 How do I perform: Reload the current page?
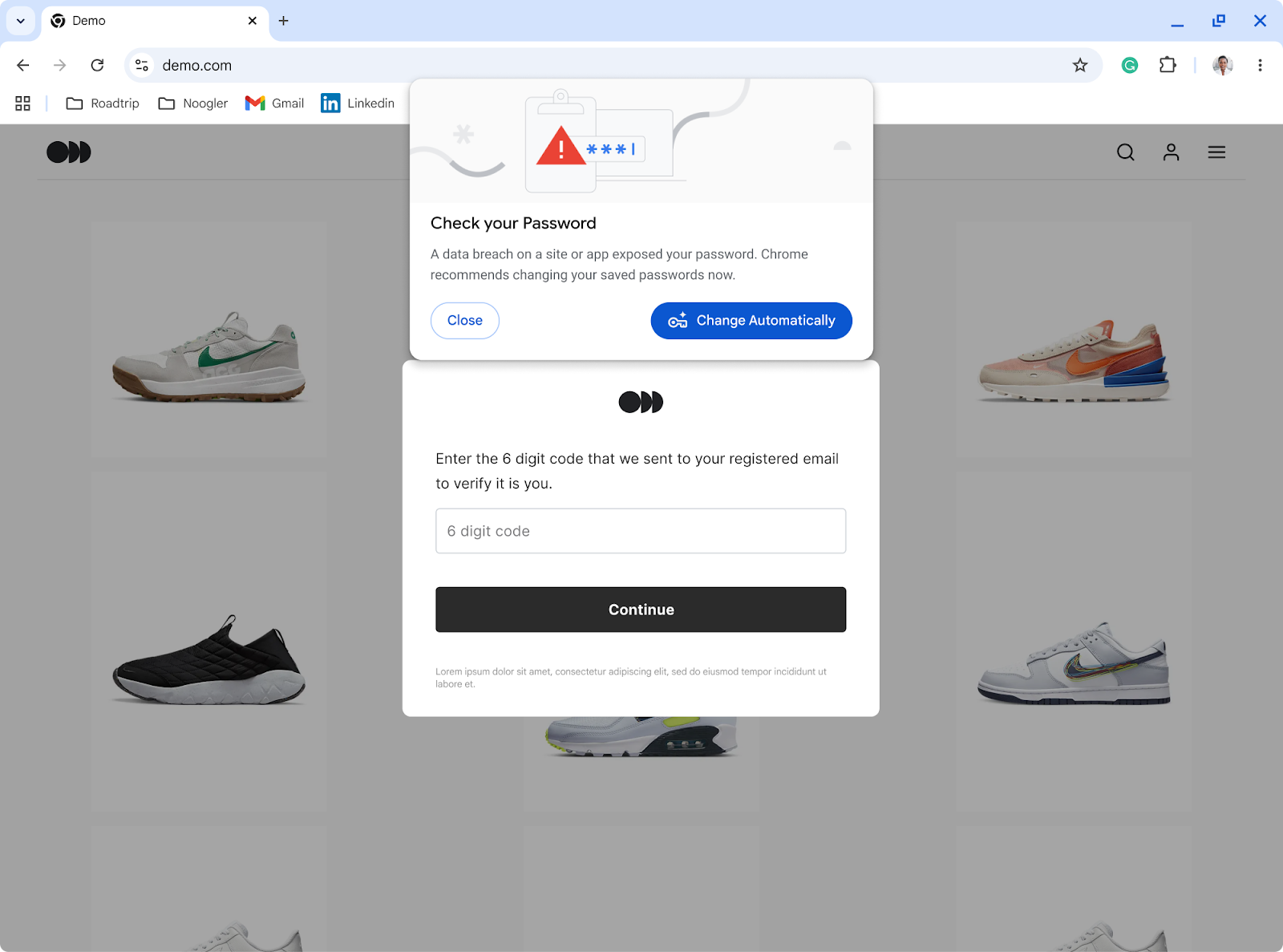click(97, 65)
